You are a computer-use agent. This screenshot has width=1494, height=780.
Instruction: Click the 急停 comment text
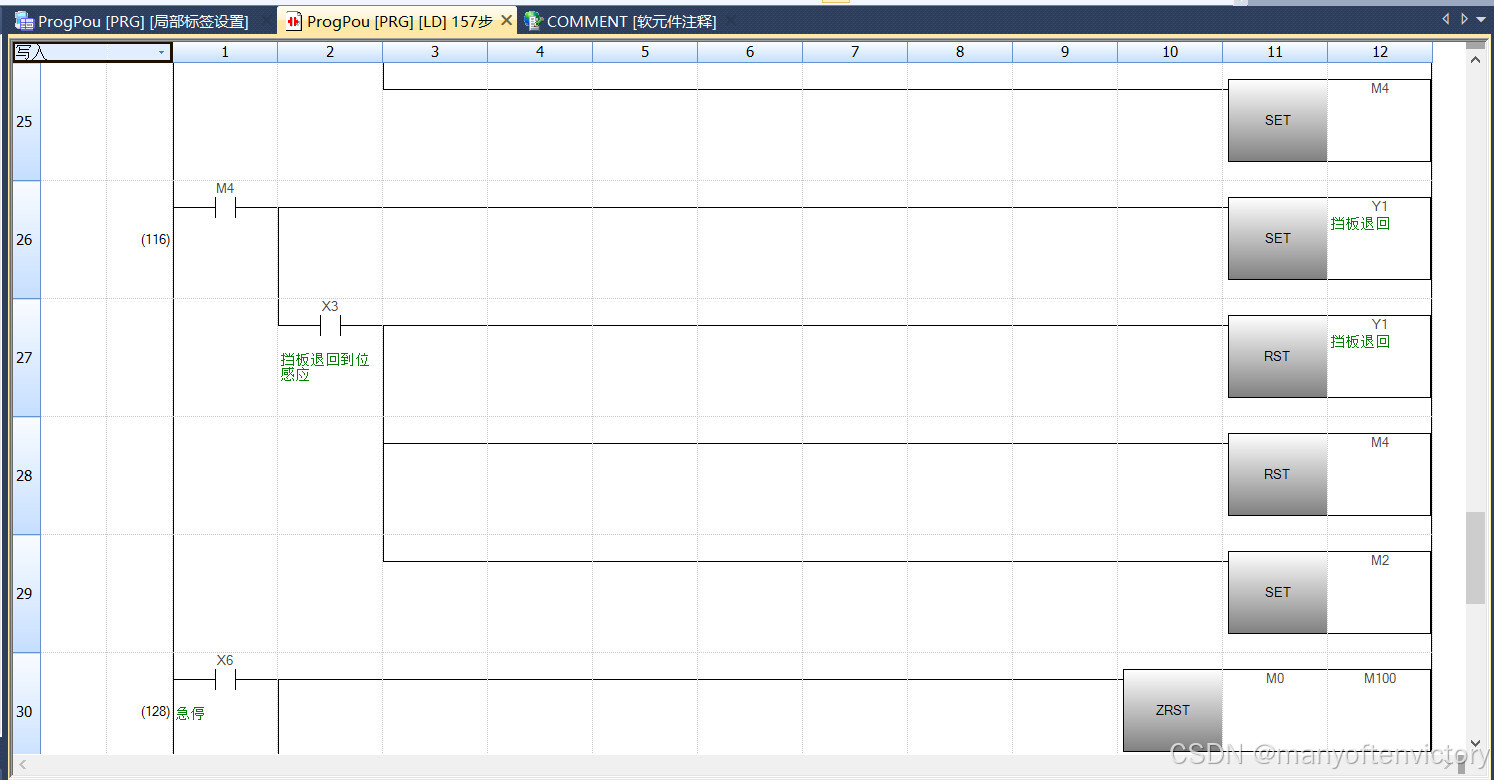click(190, 713)
